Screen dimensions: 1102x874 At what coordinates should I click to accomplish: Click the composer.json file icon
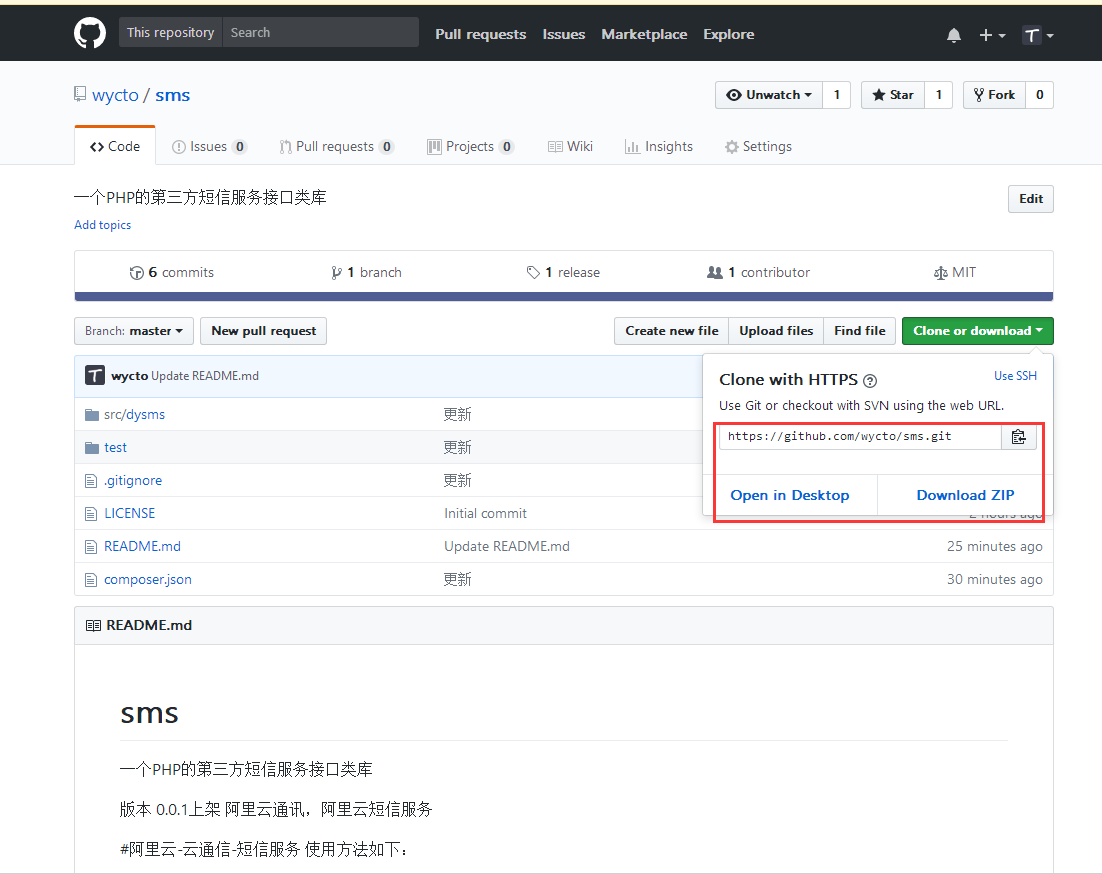pos(91,580)
